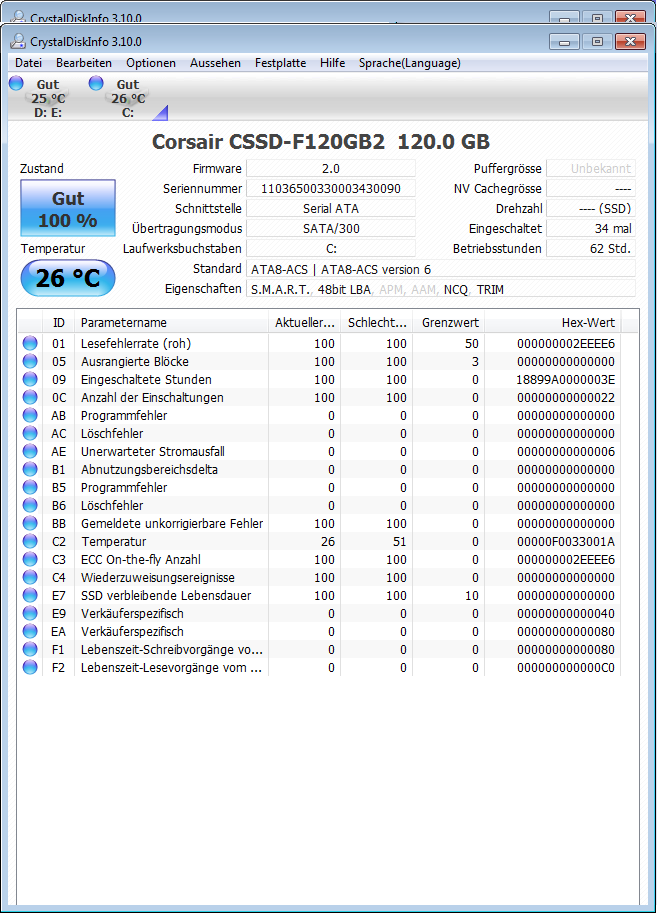Click the Laufwerksbuchstaben C: field

[331, 249]
